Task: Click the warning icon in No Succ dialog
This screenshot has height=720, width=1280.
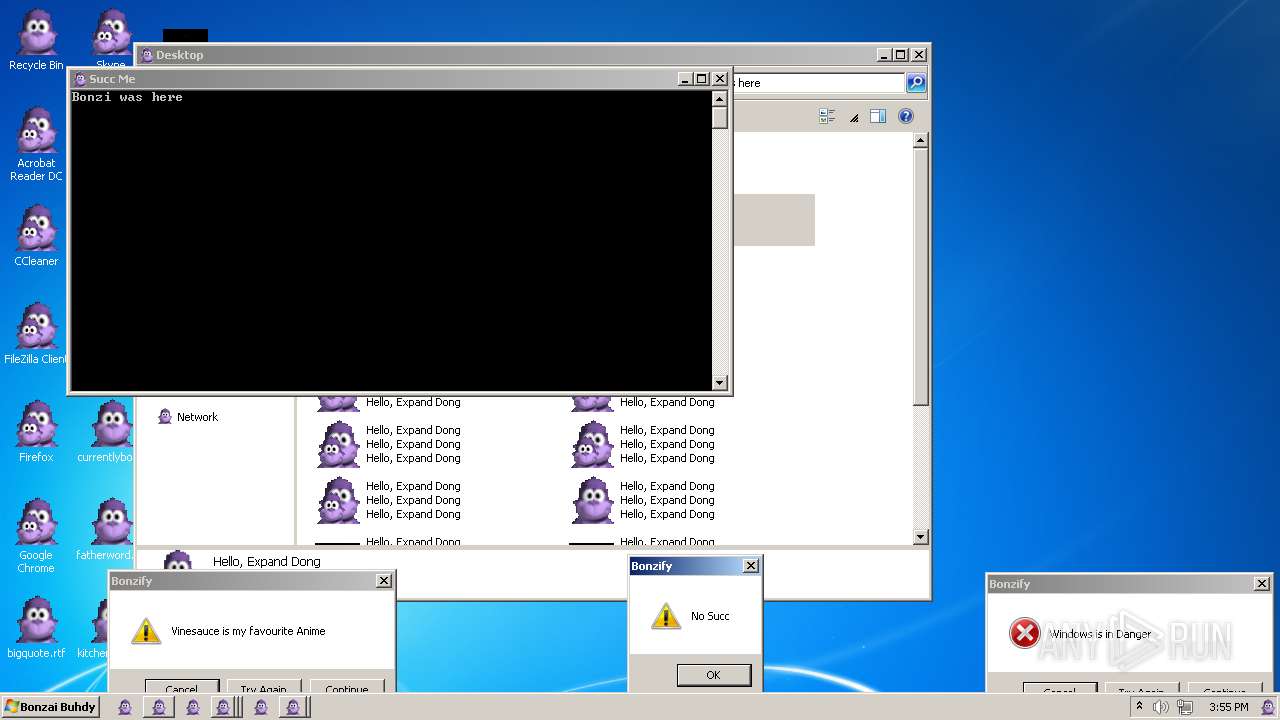Action: (666, 616)
